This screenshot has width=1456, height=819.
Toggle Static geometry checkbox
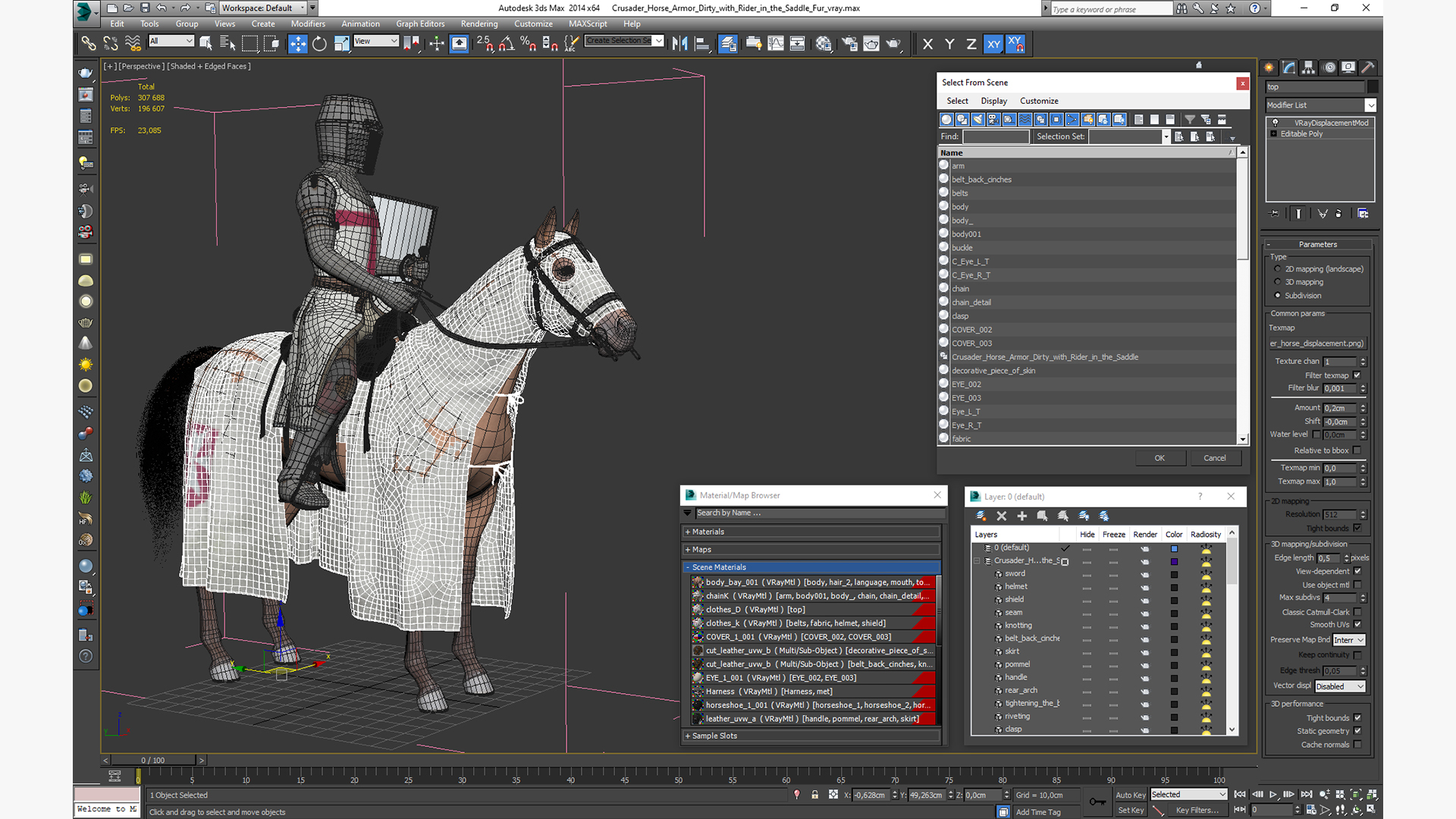pos(1357,731)
